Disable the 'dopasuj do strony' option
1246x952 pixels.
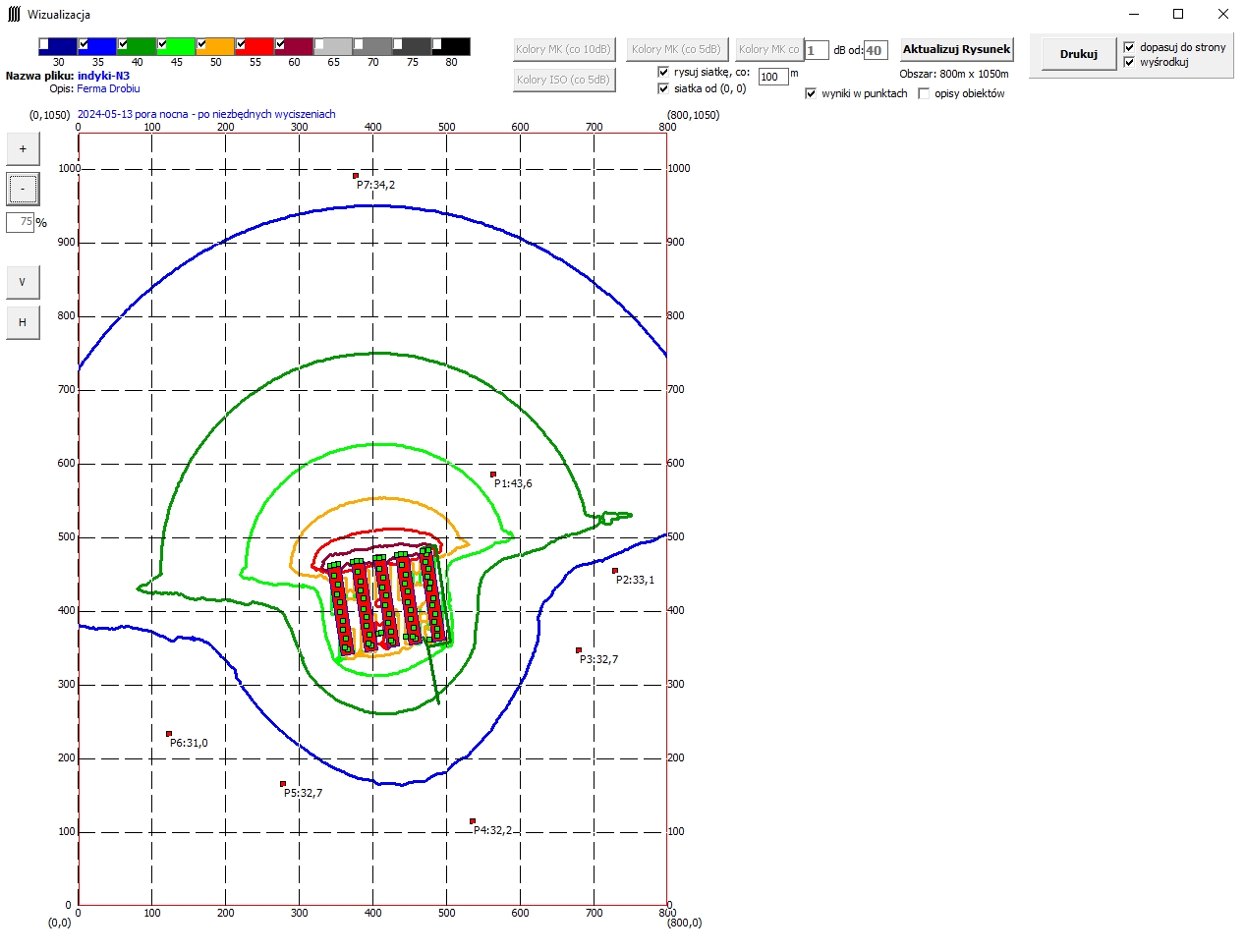pyautogui.click(x=1129, y=47)
